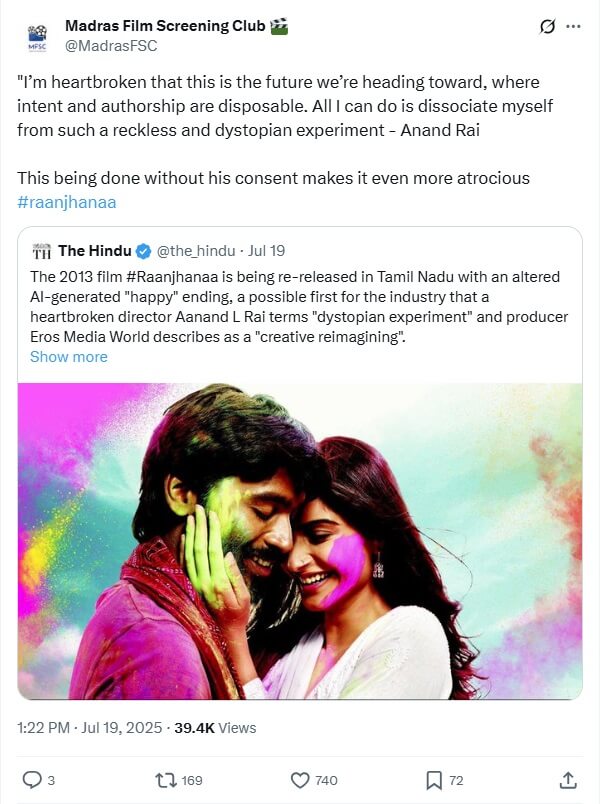600x804 pixels.
Task: View the Raanjhanaa movie still image
Action: (300, 540)
